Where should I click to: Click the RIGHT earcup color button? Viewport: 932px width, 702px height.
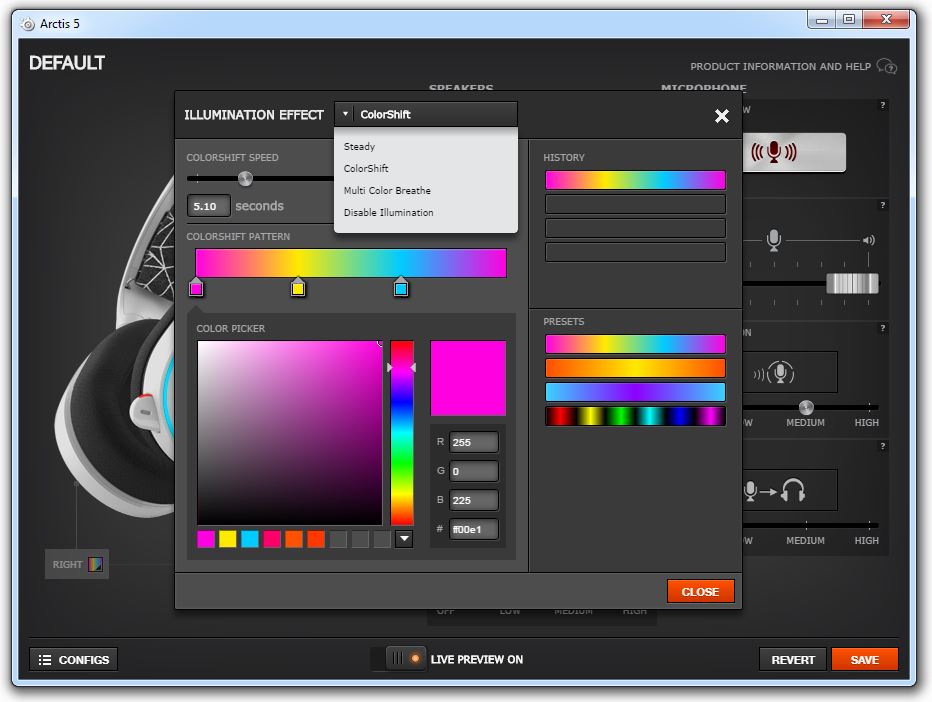tap(77, 564)
